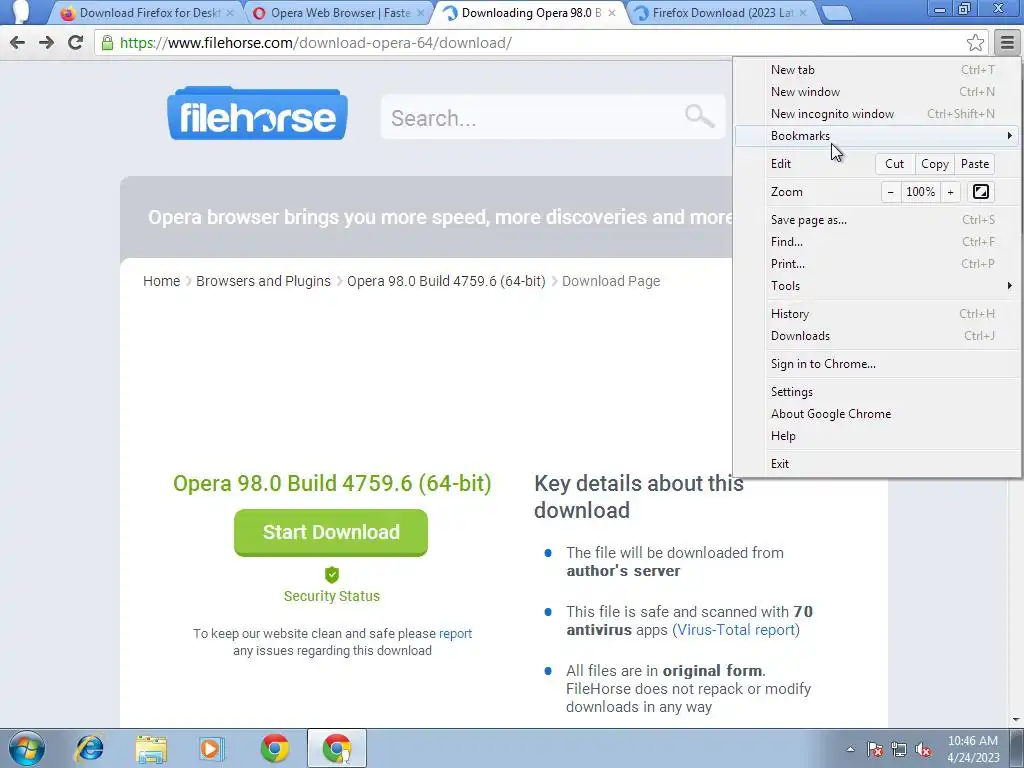1024x768 pixels.
Task: Close the Downloading Opera 98.0 tab
Action: click(x=612, y=13)
